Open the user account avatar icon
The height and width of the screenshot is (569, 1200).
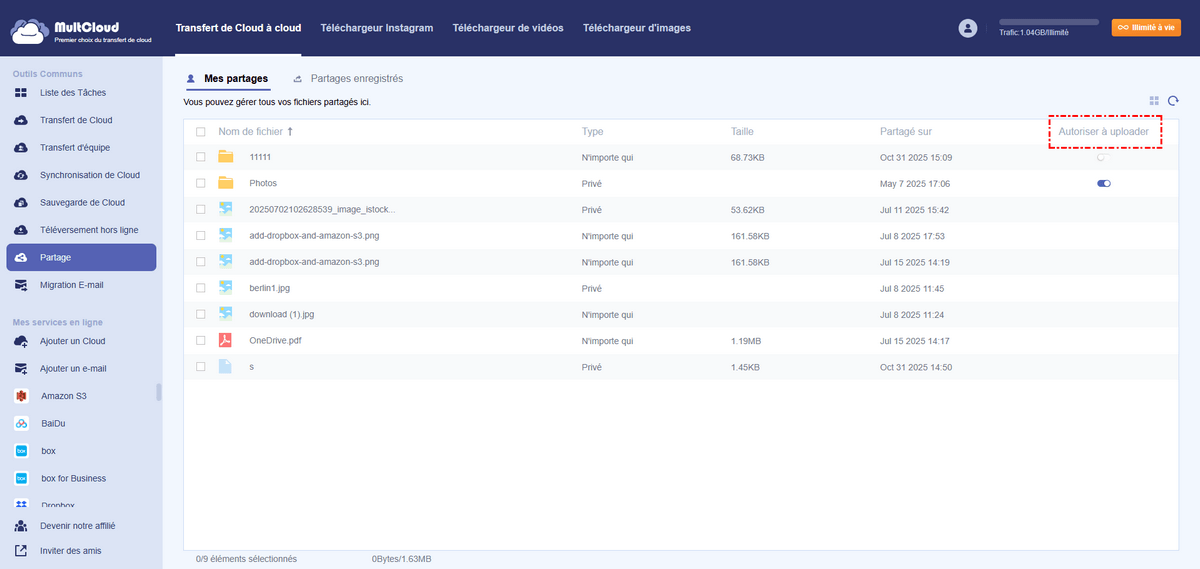tap(967, 29)
